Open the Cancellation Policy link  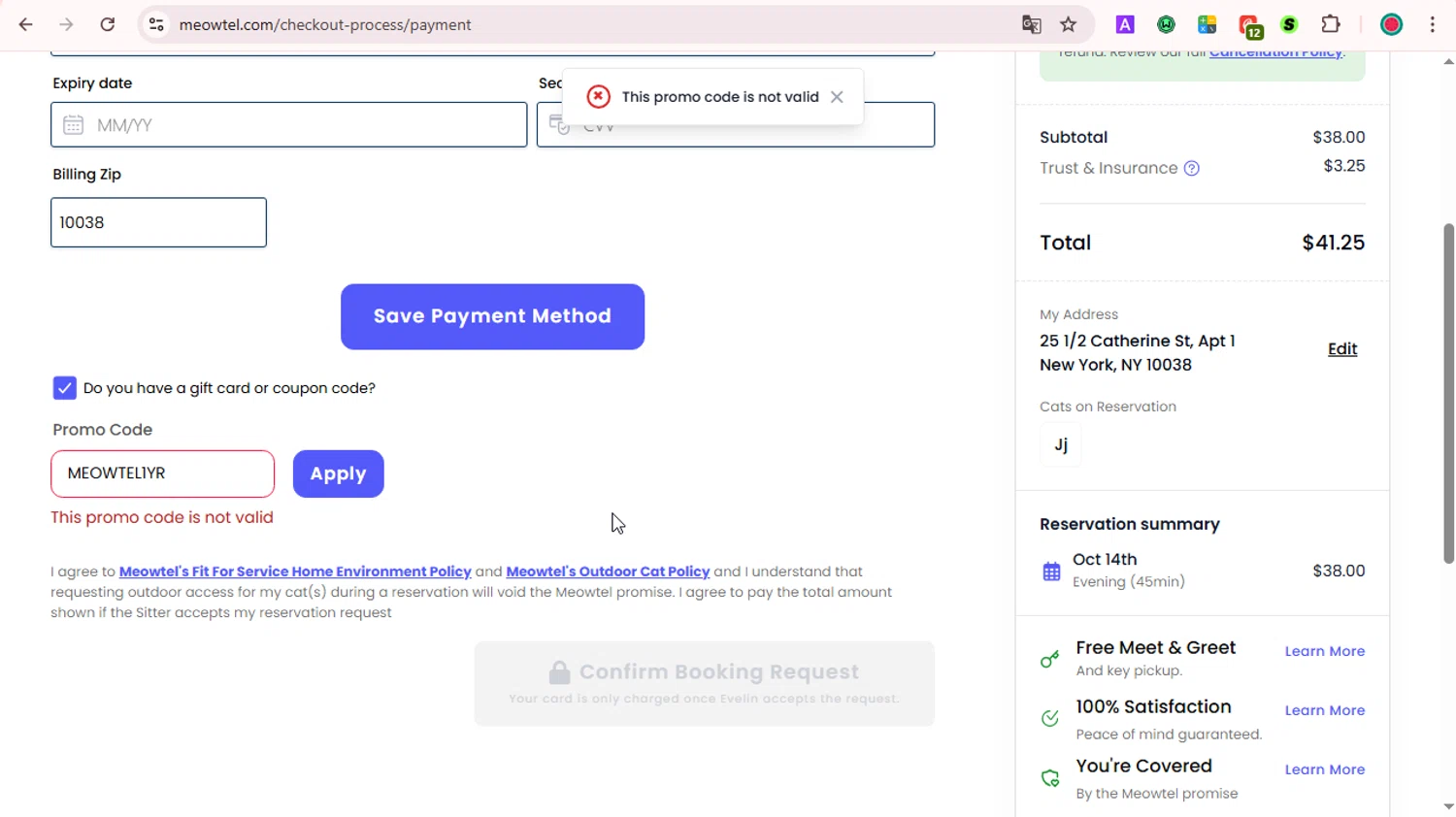[1275, 54]
